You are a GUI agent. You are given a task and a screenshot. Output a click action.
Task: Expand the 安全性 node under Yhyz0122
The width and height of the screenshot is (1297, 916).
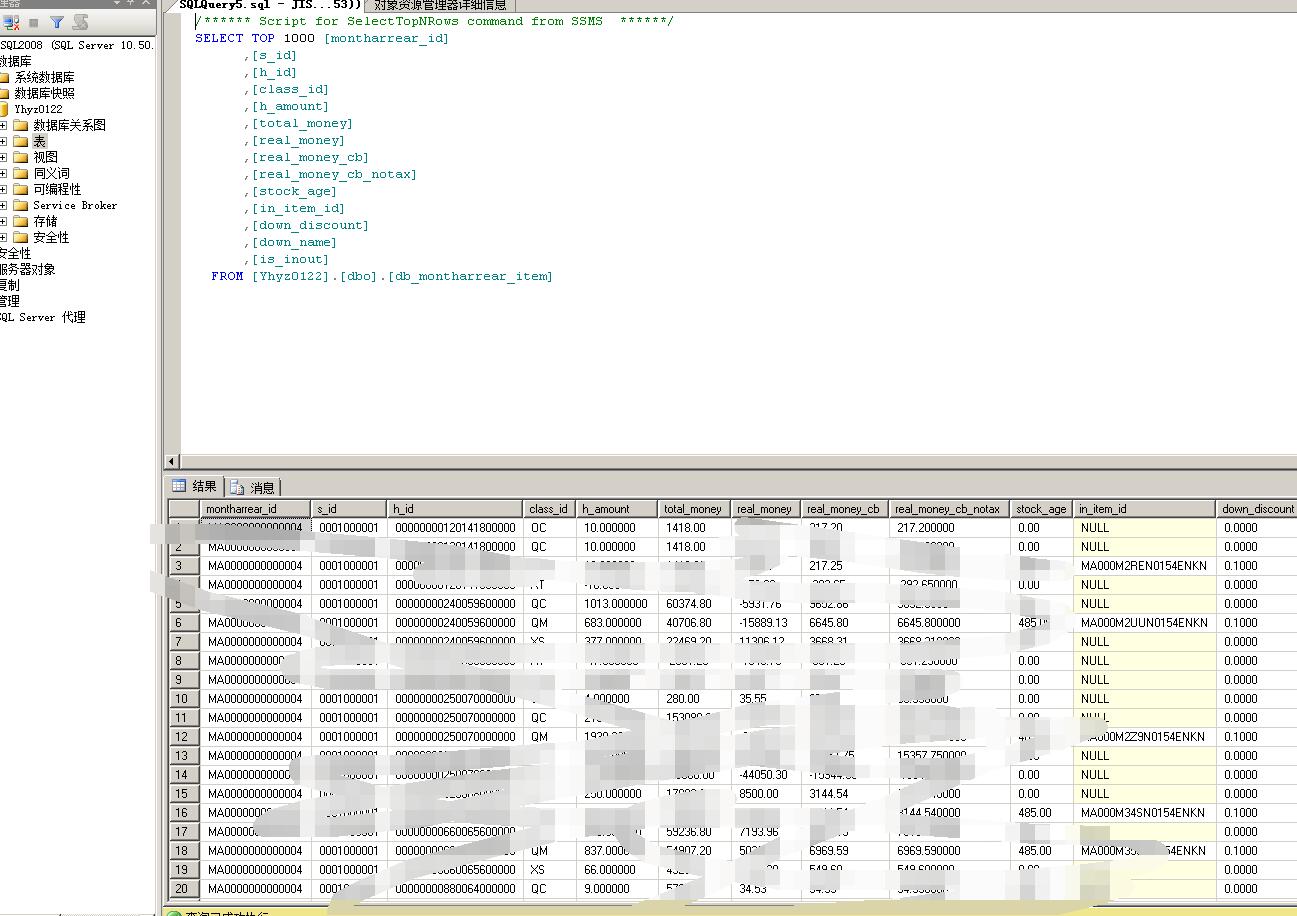3,237
